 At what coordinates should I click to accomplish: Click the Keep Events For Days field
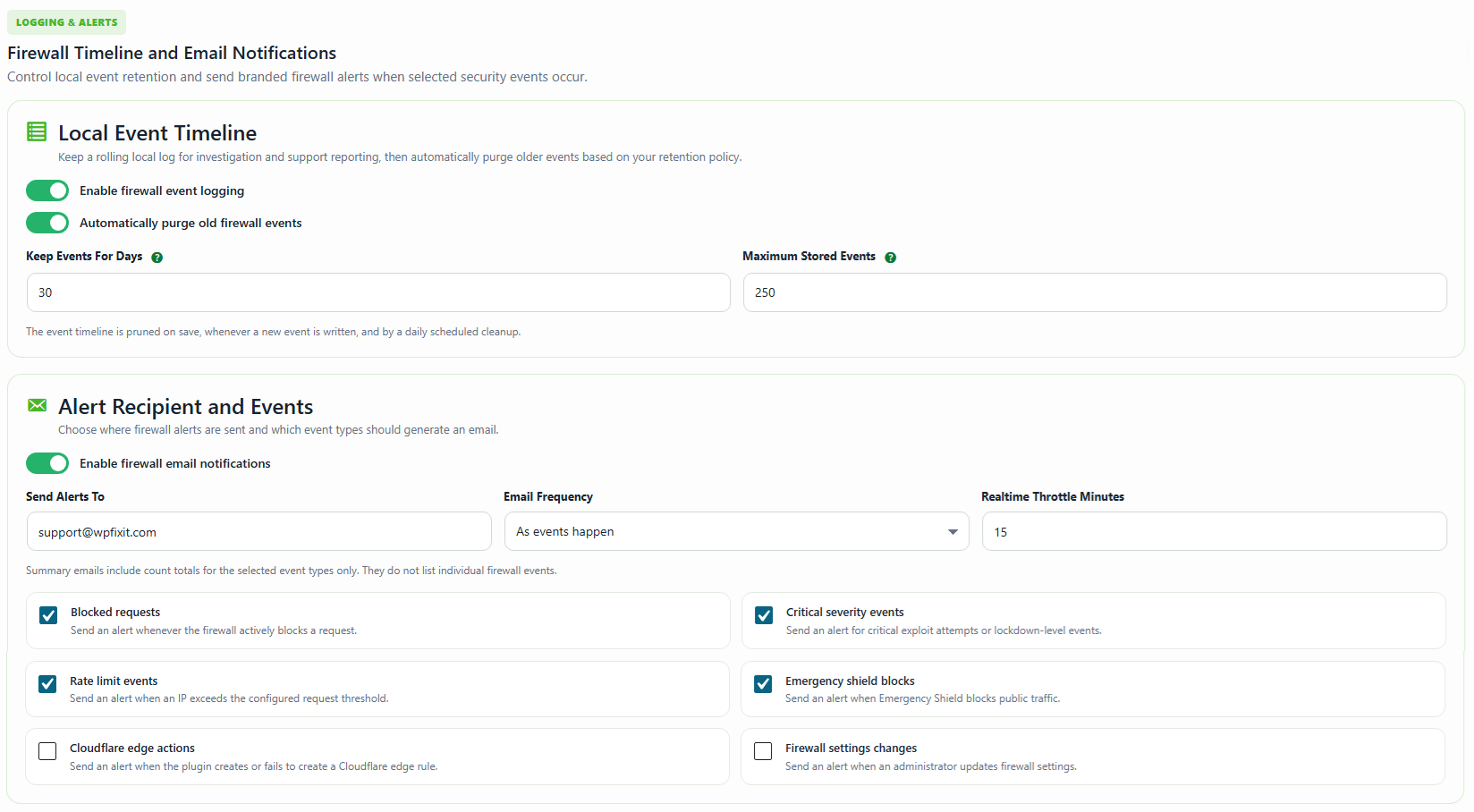pos(378,292)
